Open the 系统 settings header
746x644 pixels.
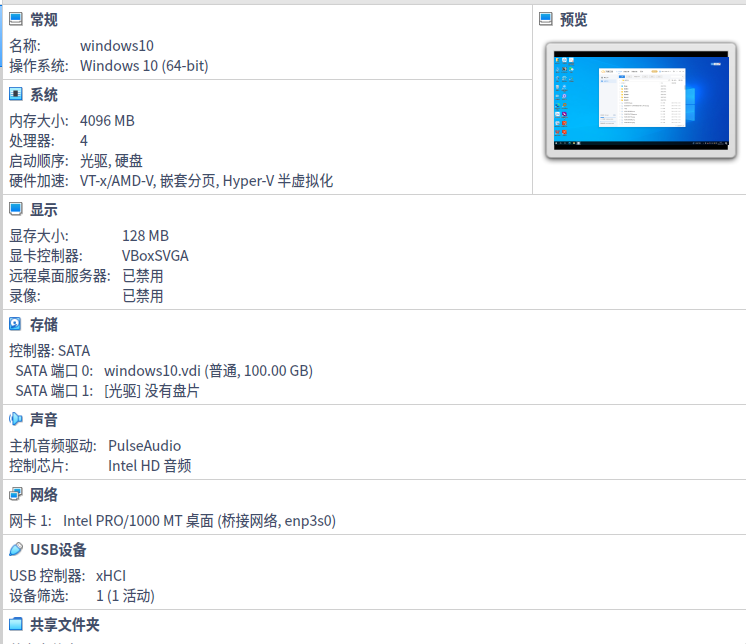pyautogui.click(x=44, y=95)
